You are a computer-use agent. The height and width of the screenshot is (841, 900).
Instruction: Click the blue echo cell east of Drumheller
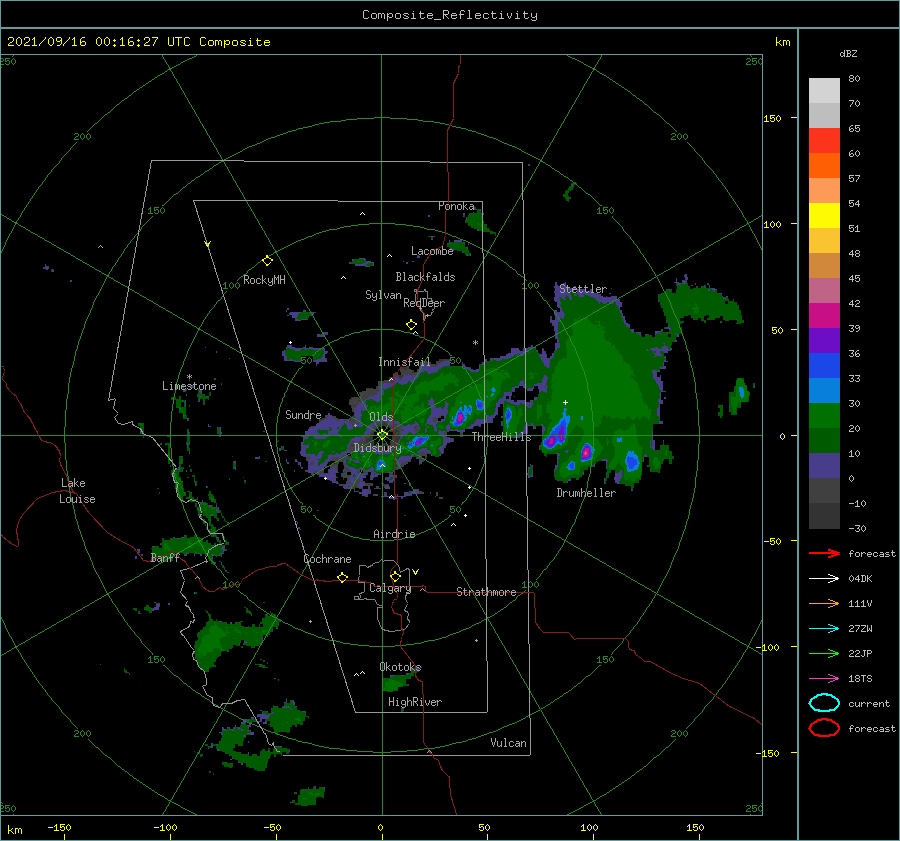click(x=632, y=460)
